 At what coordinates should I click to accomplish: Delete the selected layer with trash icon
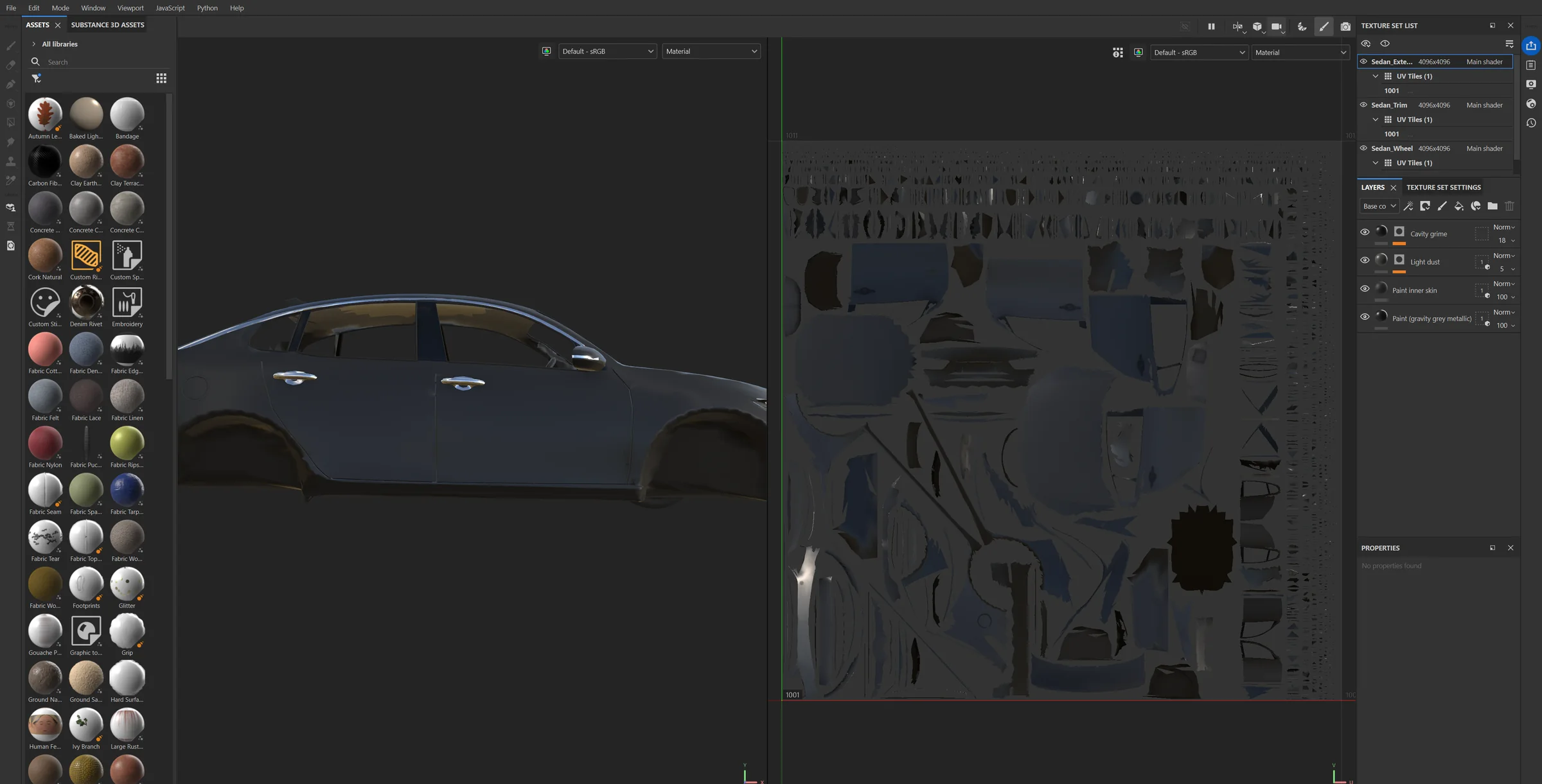1509,206
